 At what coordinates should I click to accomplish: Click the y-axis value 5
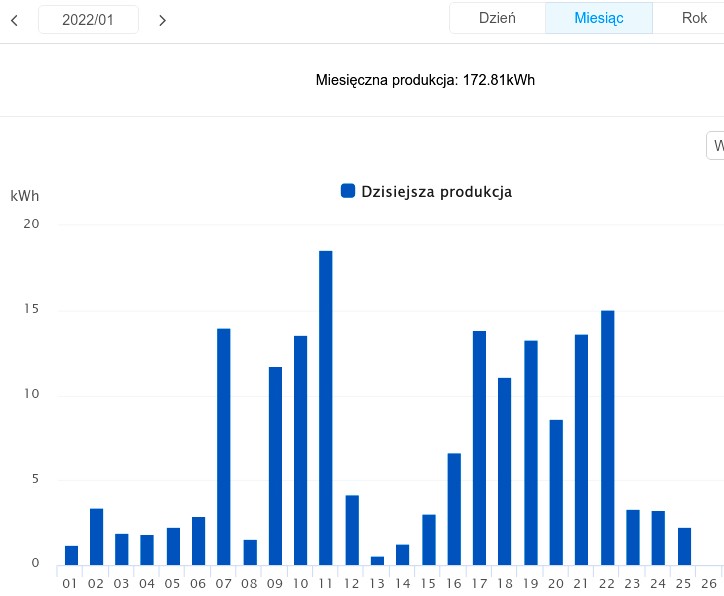(35, 479)
